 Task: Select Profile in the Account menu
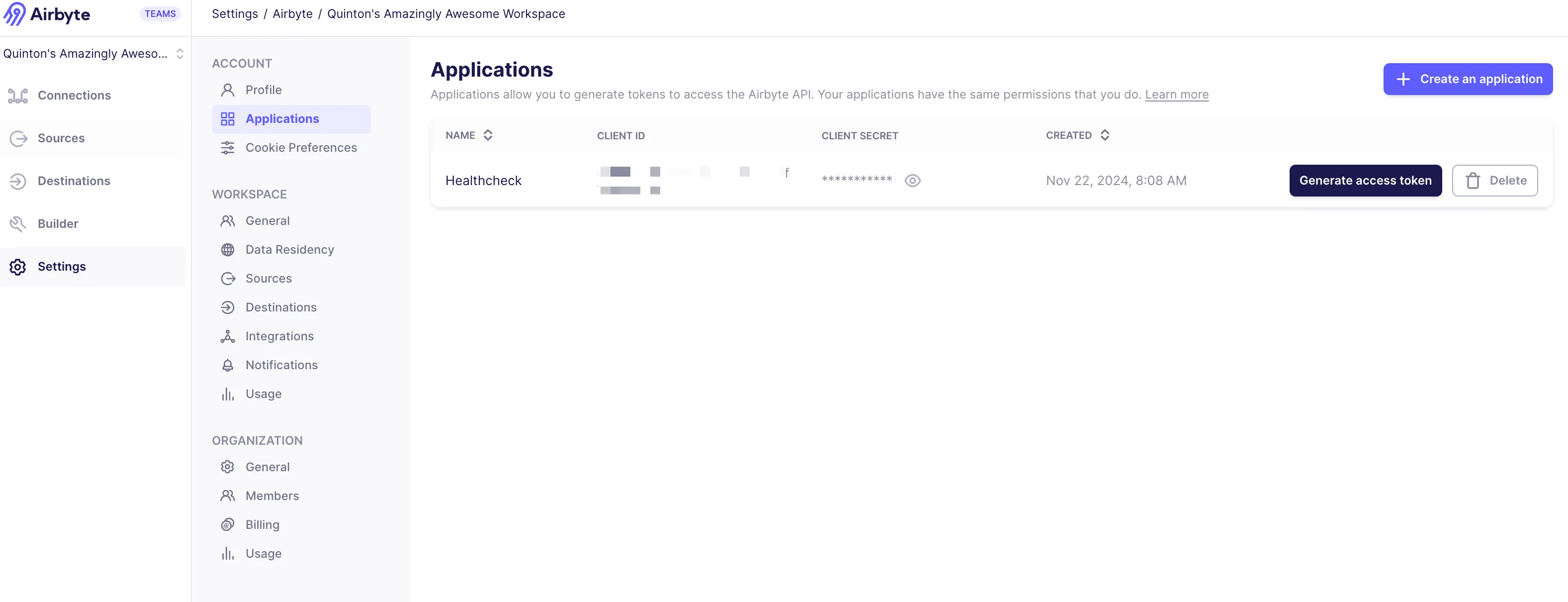click(x=263, y=90)
